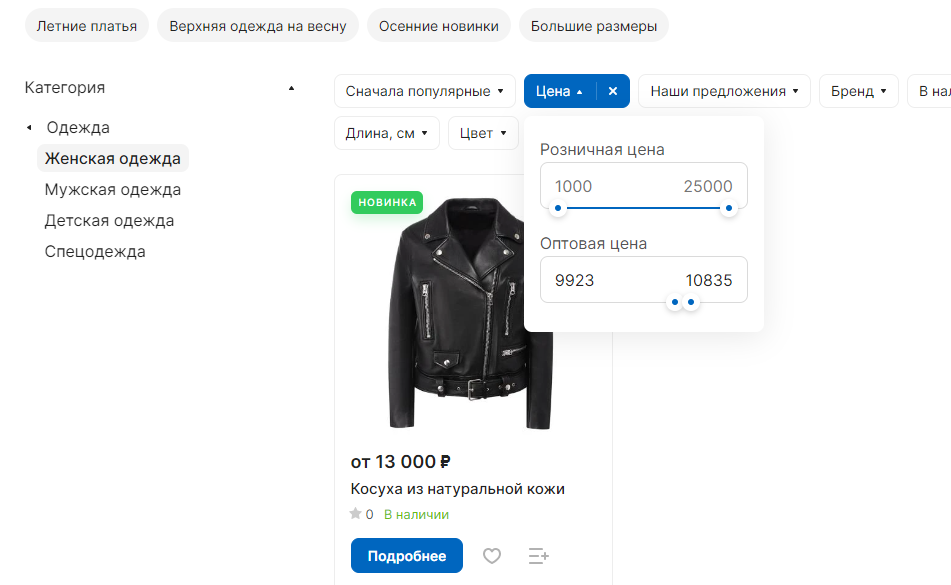Collapse the Одежда tree arrow

point(29,127)
